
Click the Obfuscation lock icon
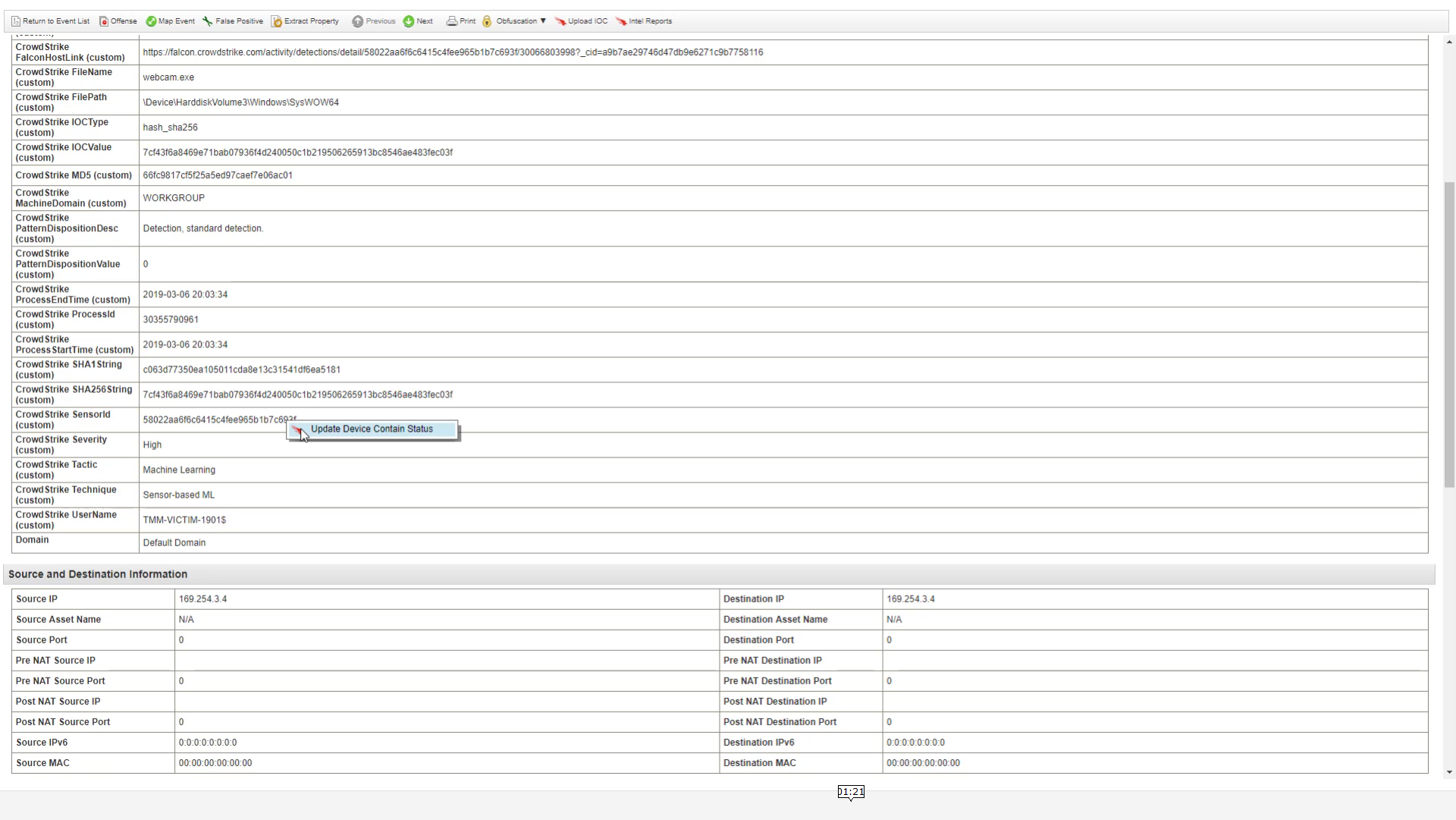[x=487, y=21]
